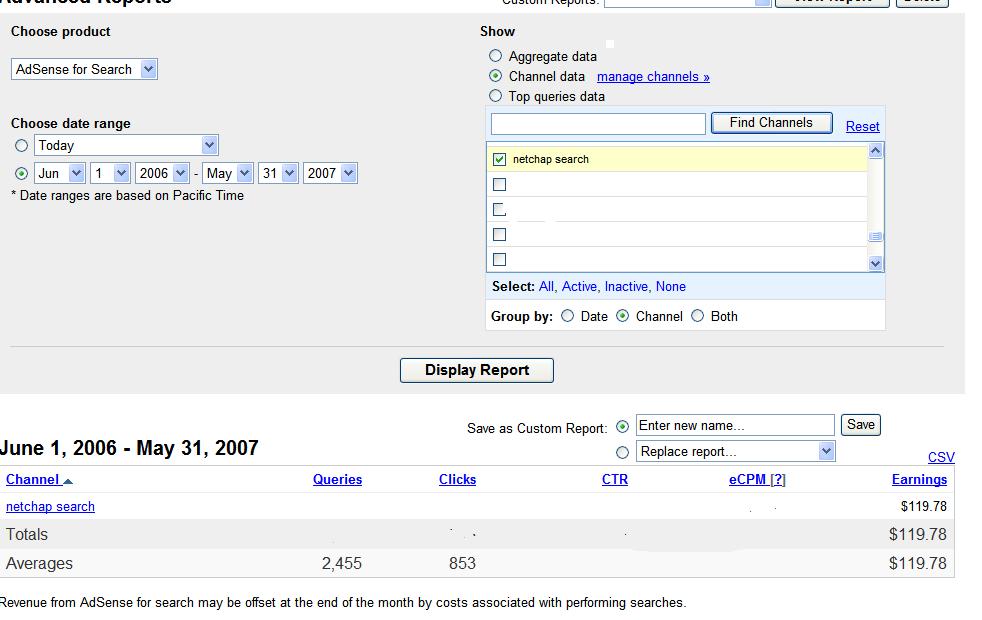The height and width of the screenshot is (620, 982).
Task: Click the Find Channels button
Action: point(772,123)
